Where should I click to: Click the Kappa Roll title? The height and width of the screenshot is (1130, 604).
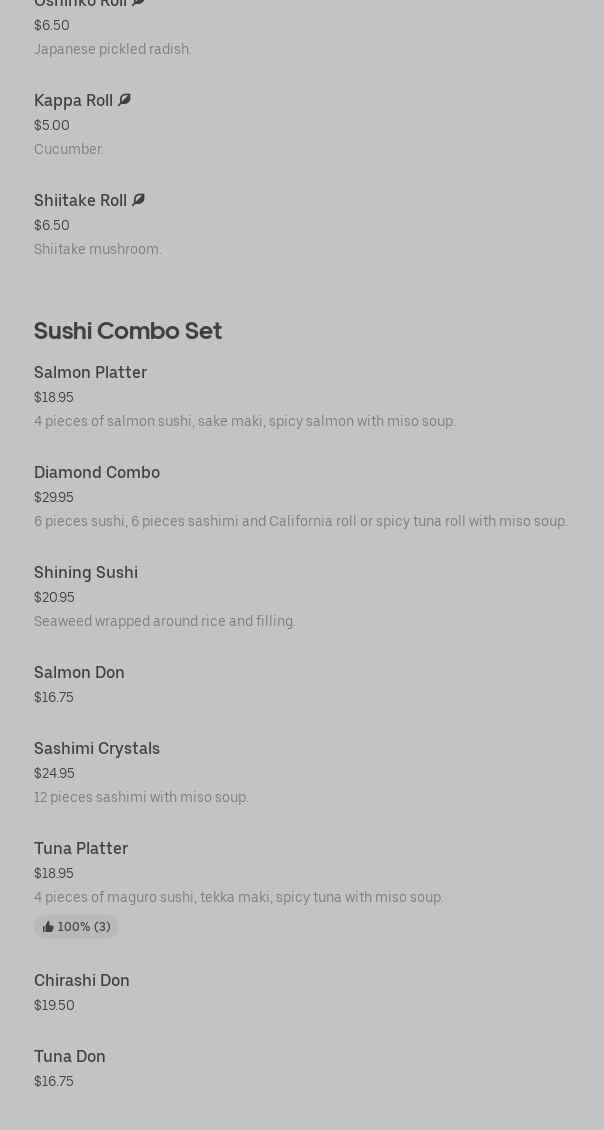point(73,100)
